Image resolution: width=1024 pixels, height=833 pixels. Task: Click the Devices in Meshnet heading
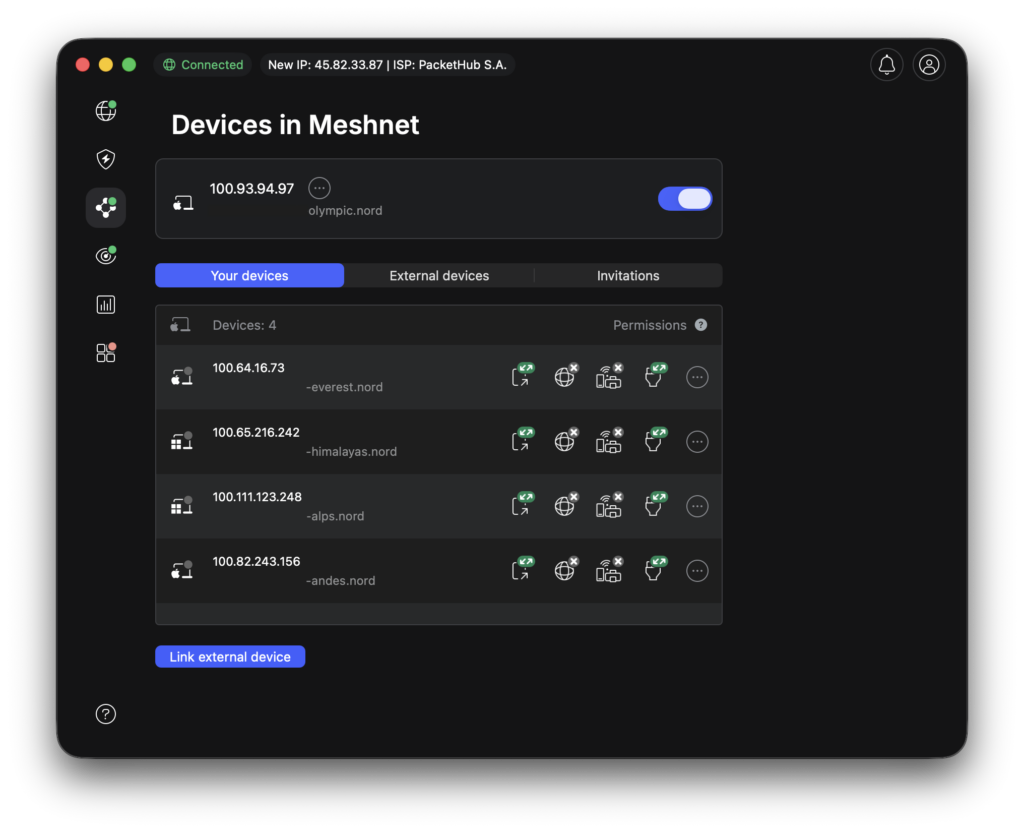tap(295, 125)
